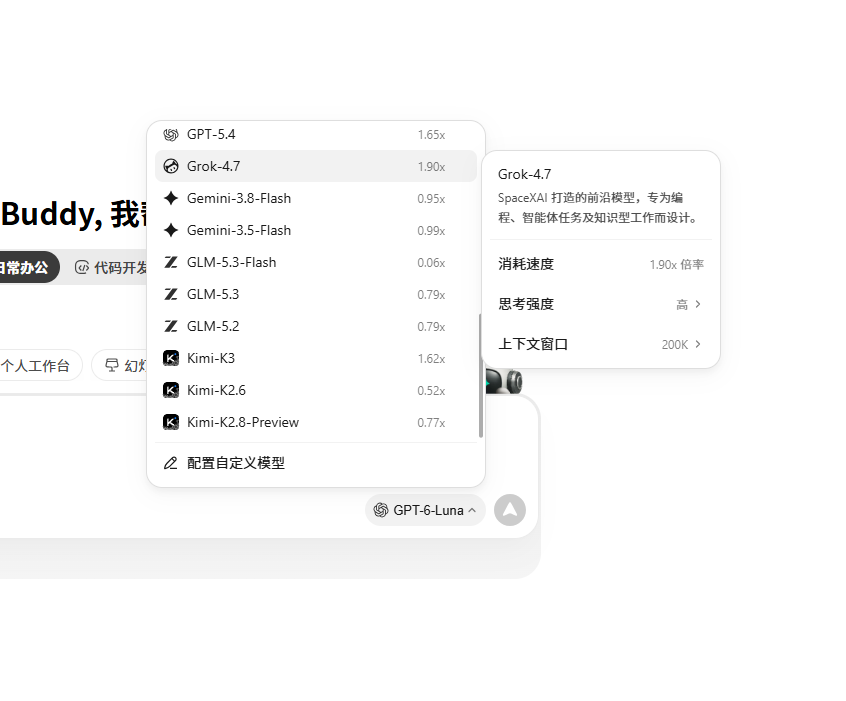
Task: Select the Grok-4.7 model
Action: [316, 166]
